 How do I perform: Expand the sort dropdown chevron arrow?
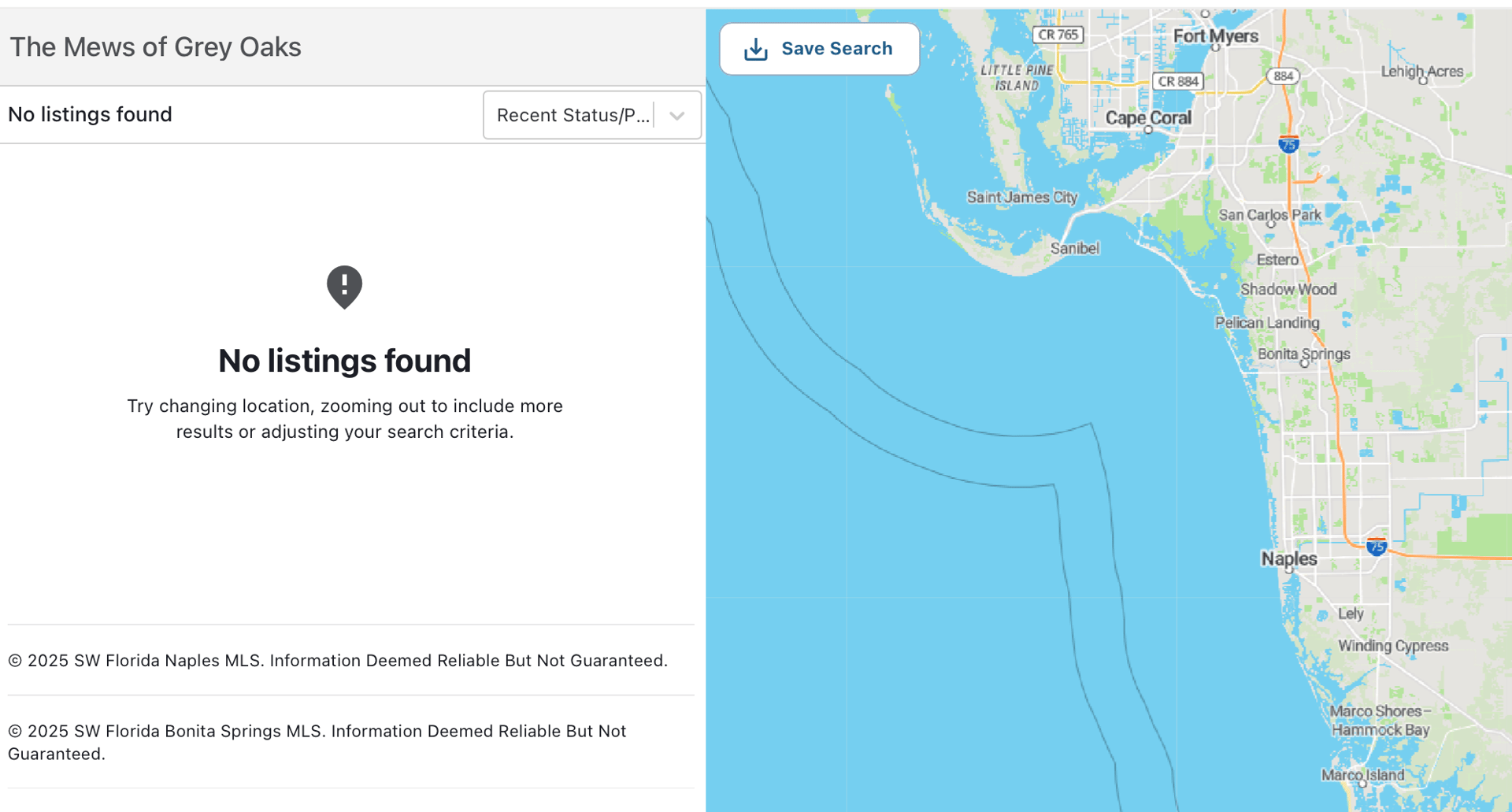(x=676, y=116)
